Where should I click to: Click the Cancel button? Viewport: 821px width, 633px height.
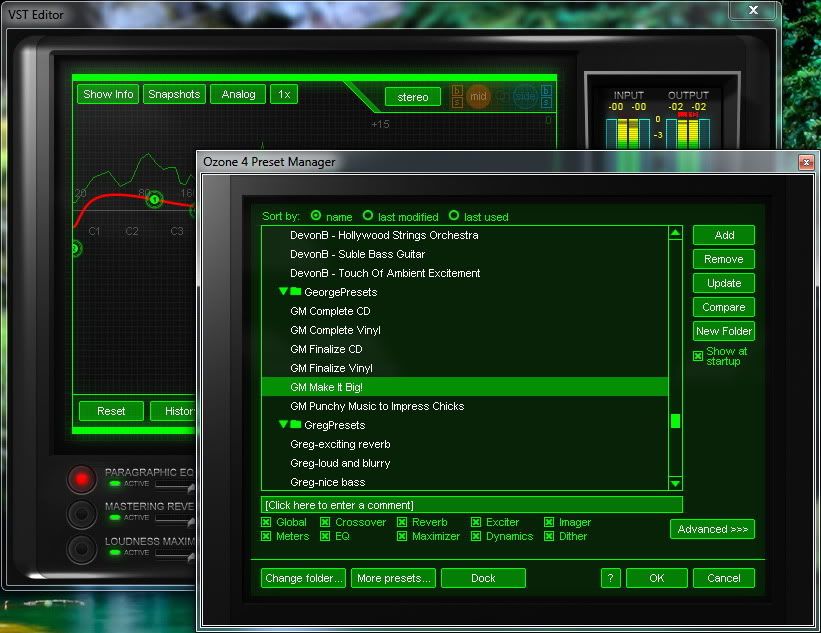[724, 578]
